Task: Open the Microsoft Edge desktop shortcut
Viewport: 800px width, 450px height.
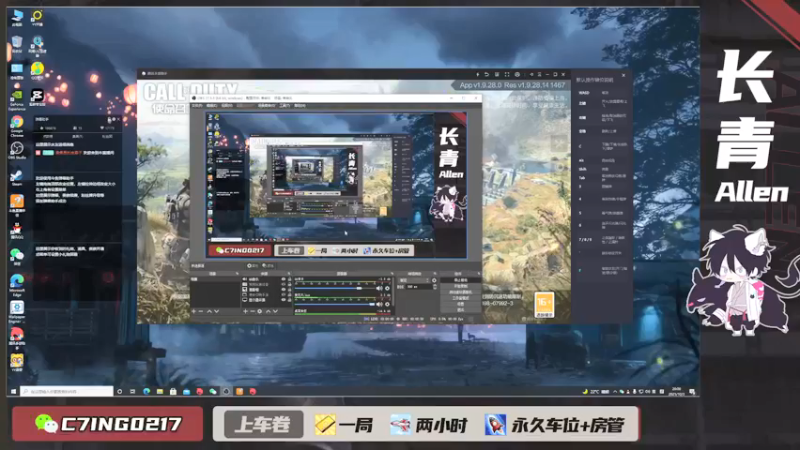Action: point(17,283)
